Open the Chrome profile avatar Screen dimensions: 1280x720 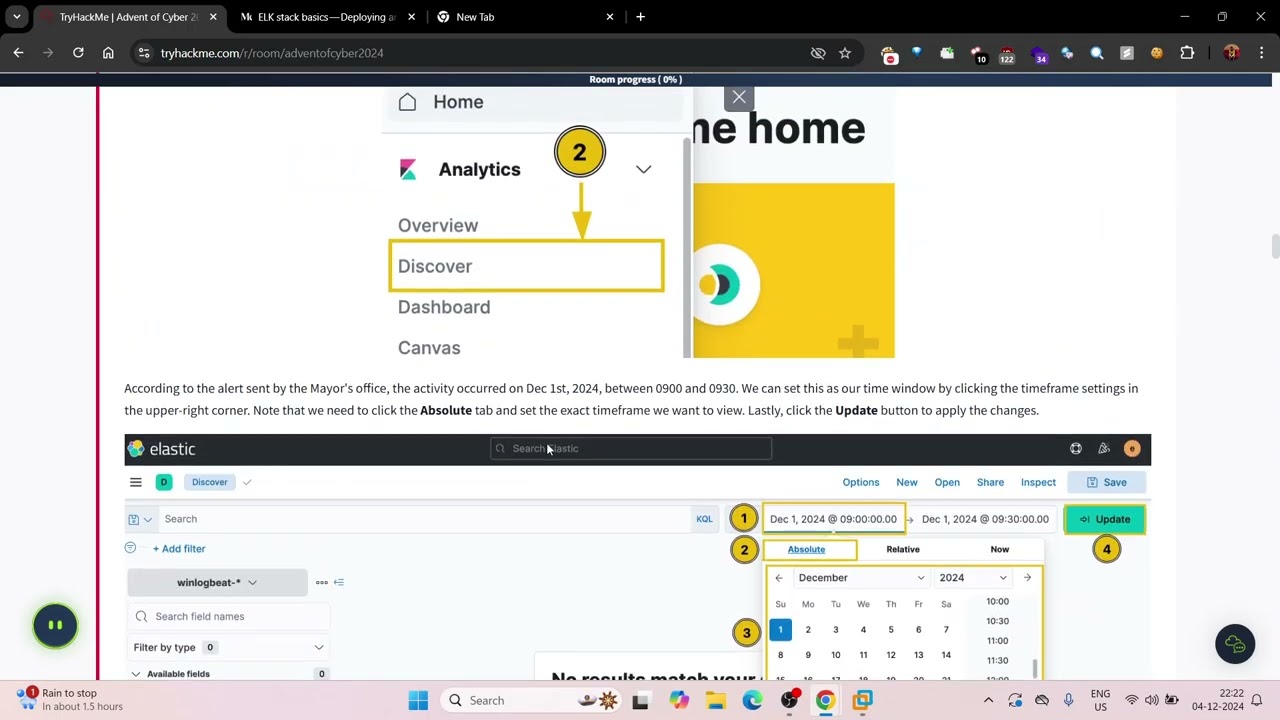point(1232,53)
